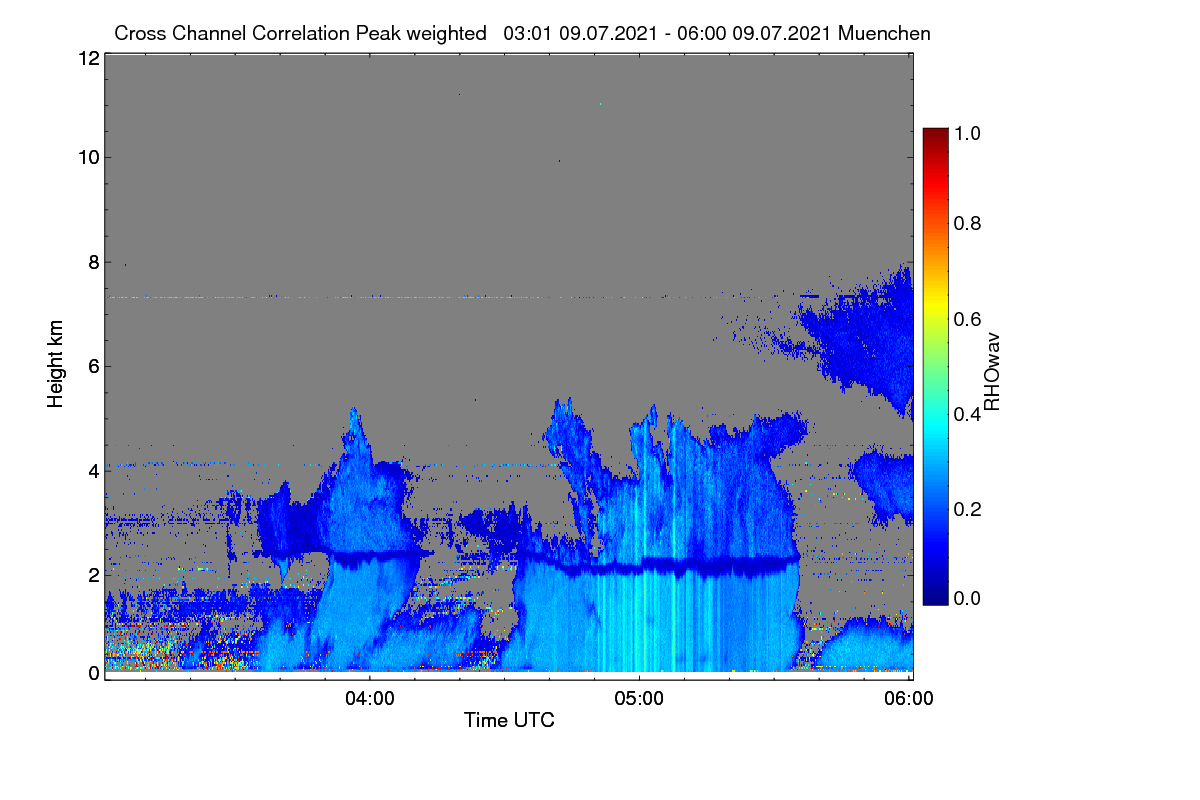
Task: Click the 04:00 time axis label
Action: tap(370, 698)
